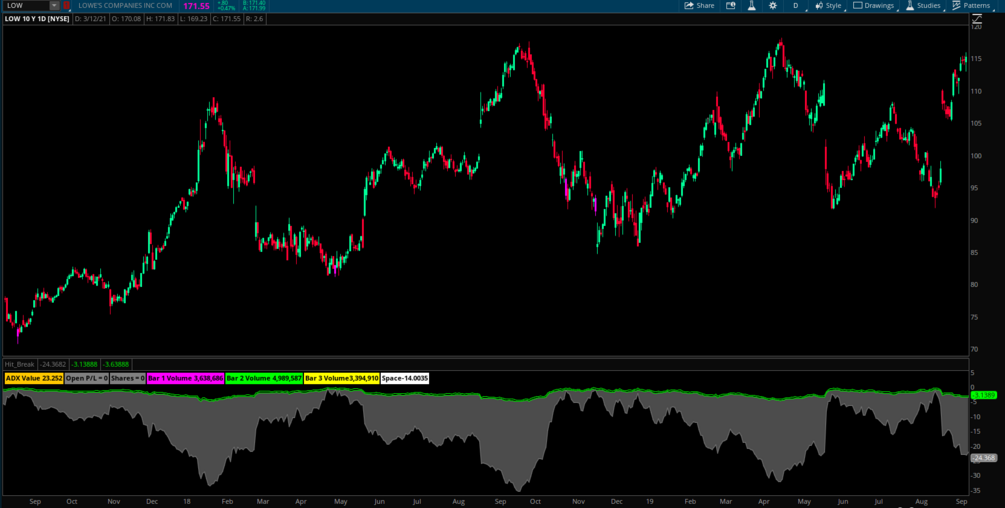This screenshot has height=508, width=1005.
Task: Click the LOWE'S COMPANIES INC COM description
Action: pos(125,5)
